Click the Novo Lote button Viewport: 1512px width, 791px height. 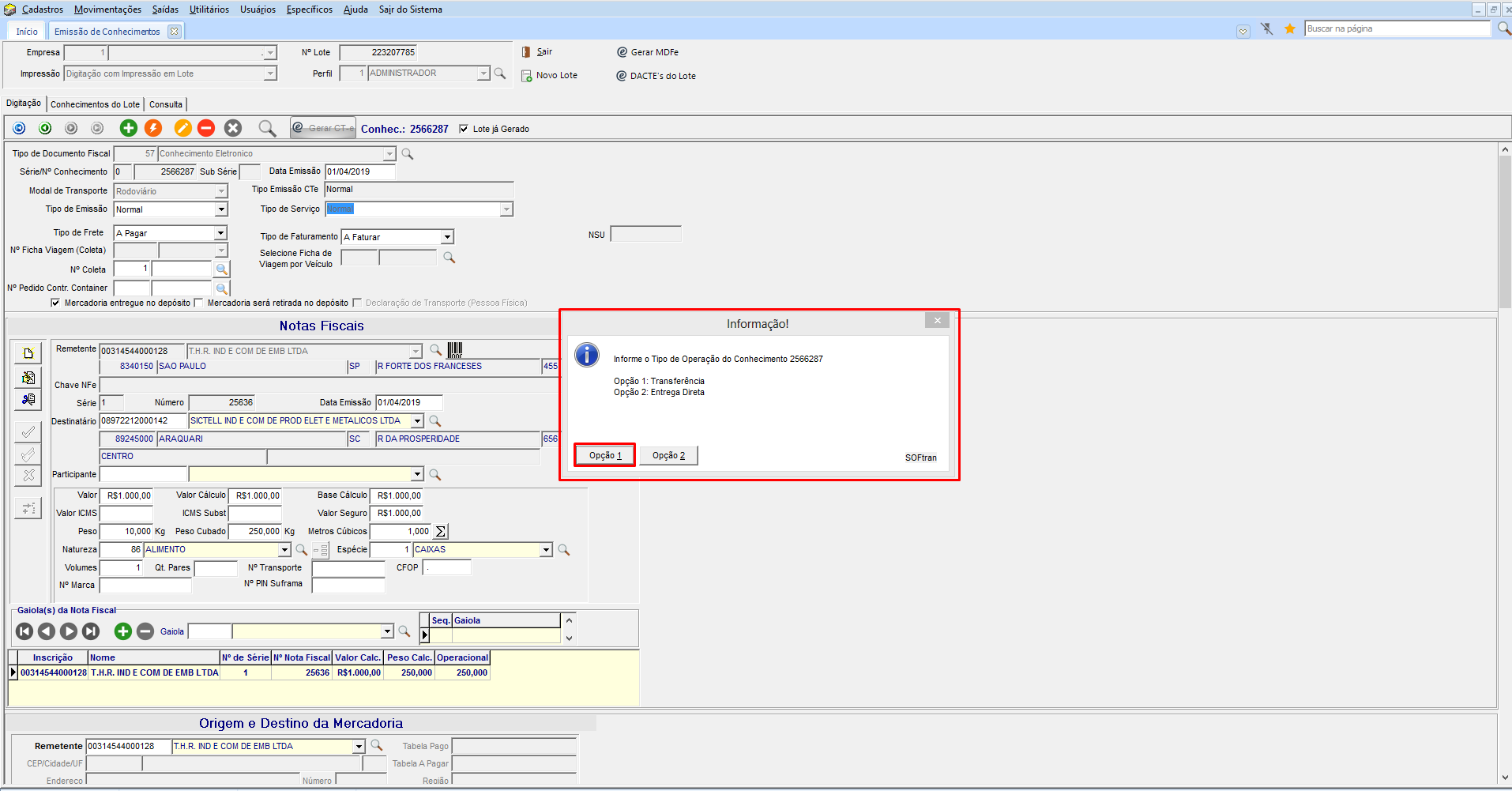[549, 76]
